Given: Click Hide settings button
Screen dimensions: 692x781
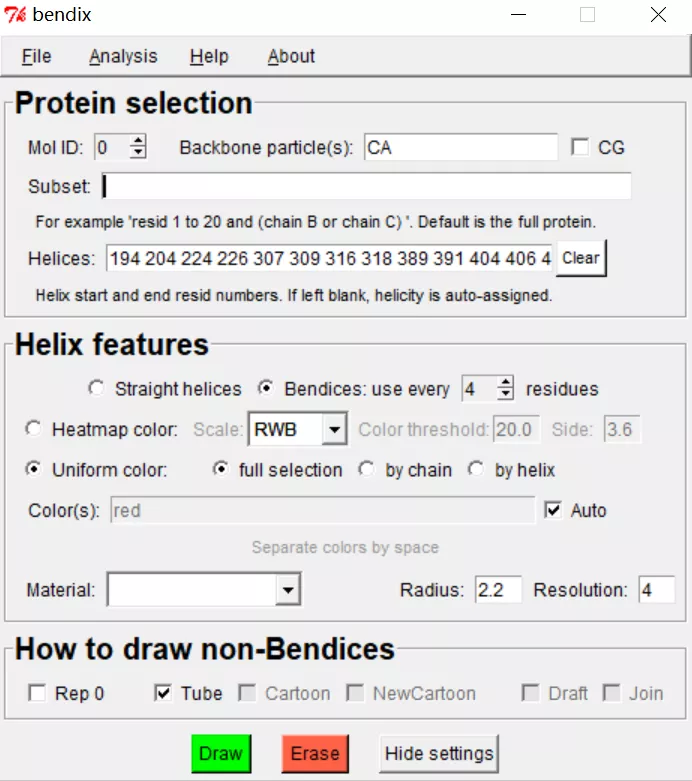Looking at the screenshot, I should (439, 753).
